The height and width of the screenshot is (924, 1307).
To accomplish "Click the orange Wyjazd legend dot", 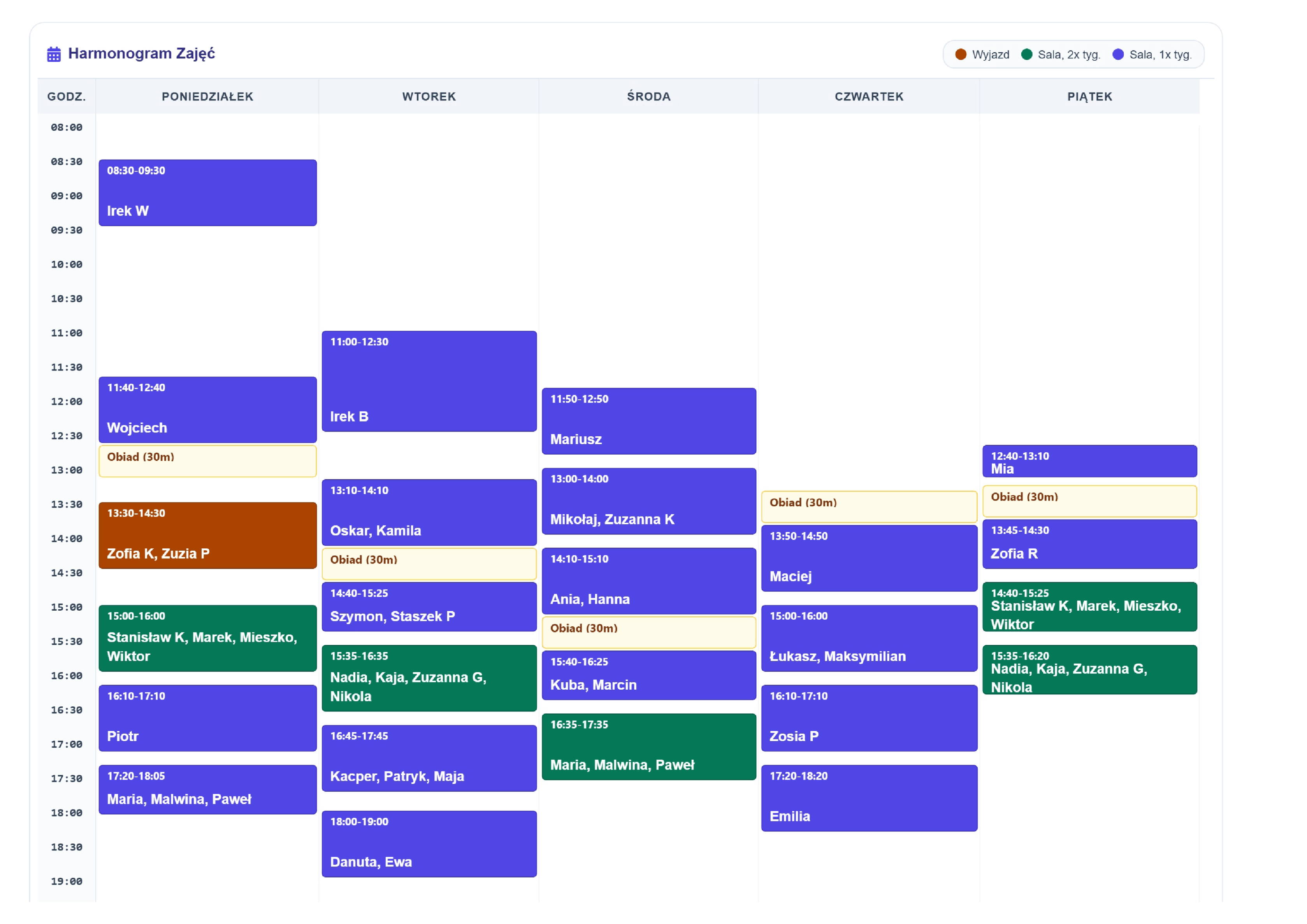I will point(960,54).
